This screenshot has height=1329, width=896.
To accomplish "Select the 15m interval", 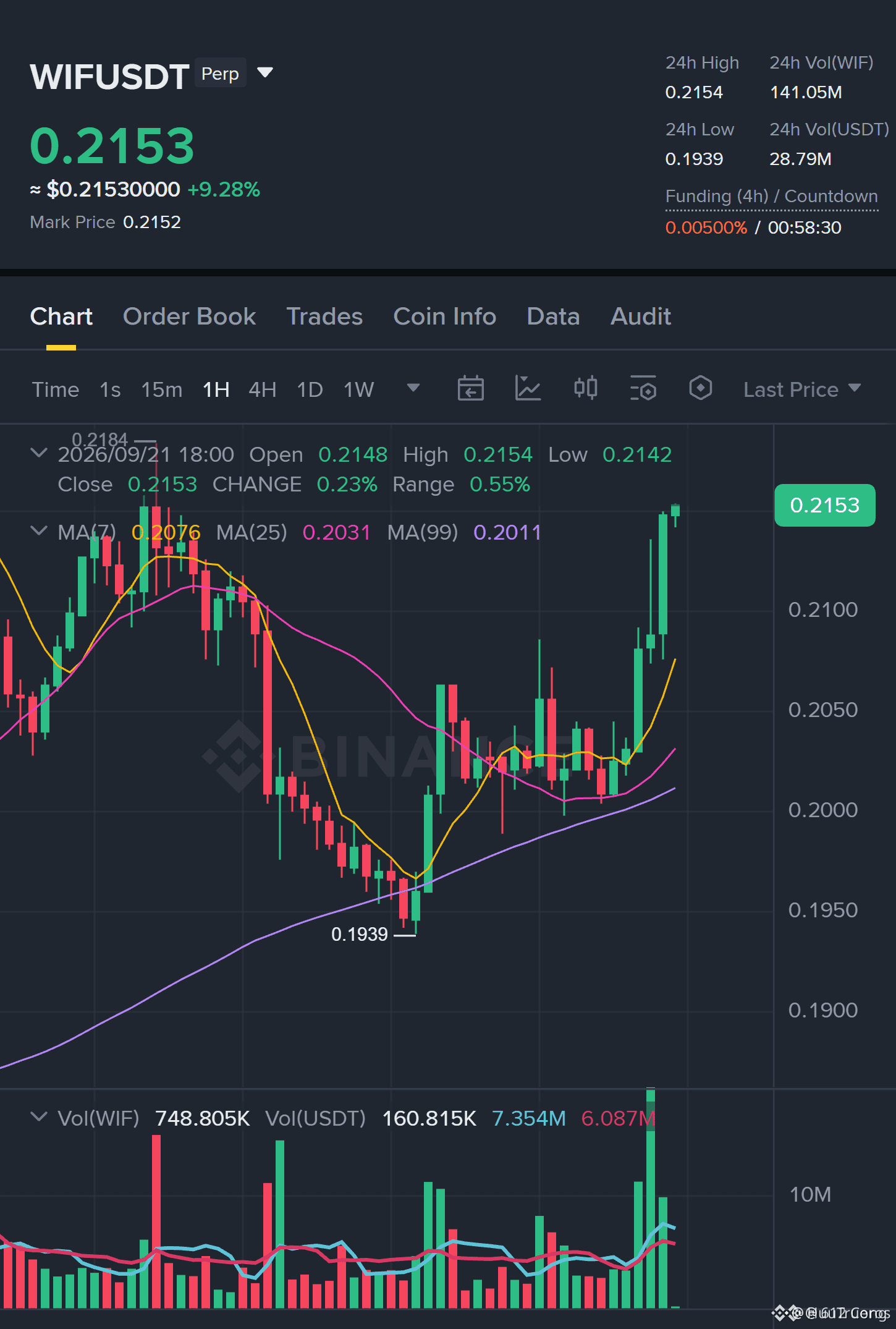I will click(x=162, y=389).
